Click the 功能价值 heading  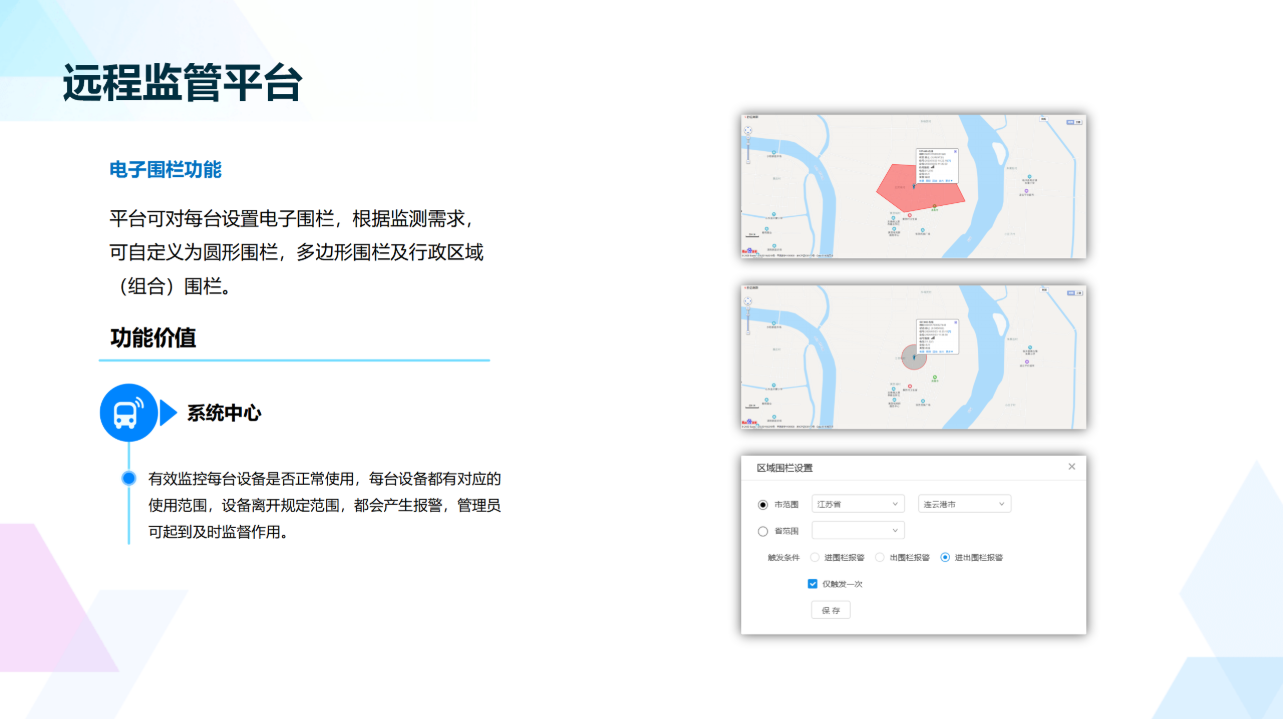click(x=153, y=337)
